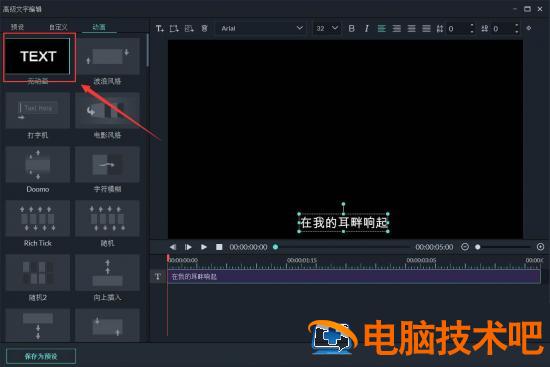Click the play button
Screen dimensions: 550x367
tap(204, 247)
